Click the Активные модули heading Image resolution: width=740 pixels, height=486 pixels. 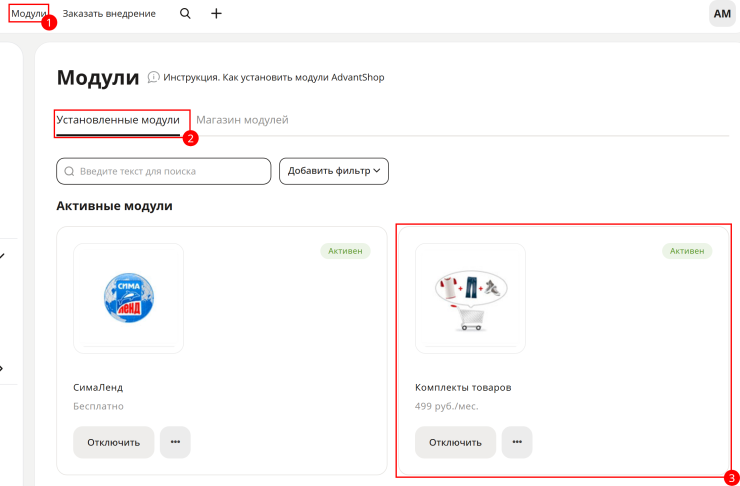pyautogui.click(x=114, y=206)
